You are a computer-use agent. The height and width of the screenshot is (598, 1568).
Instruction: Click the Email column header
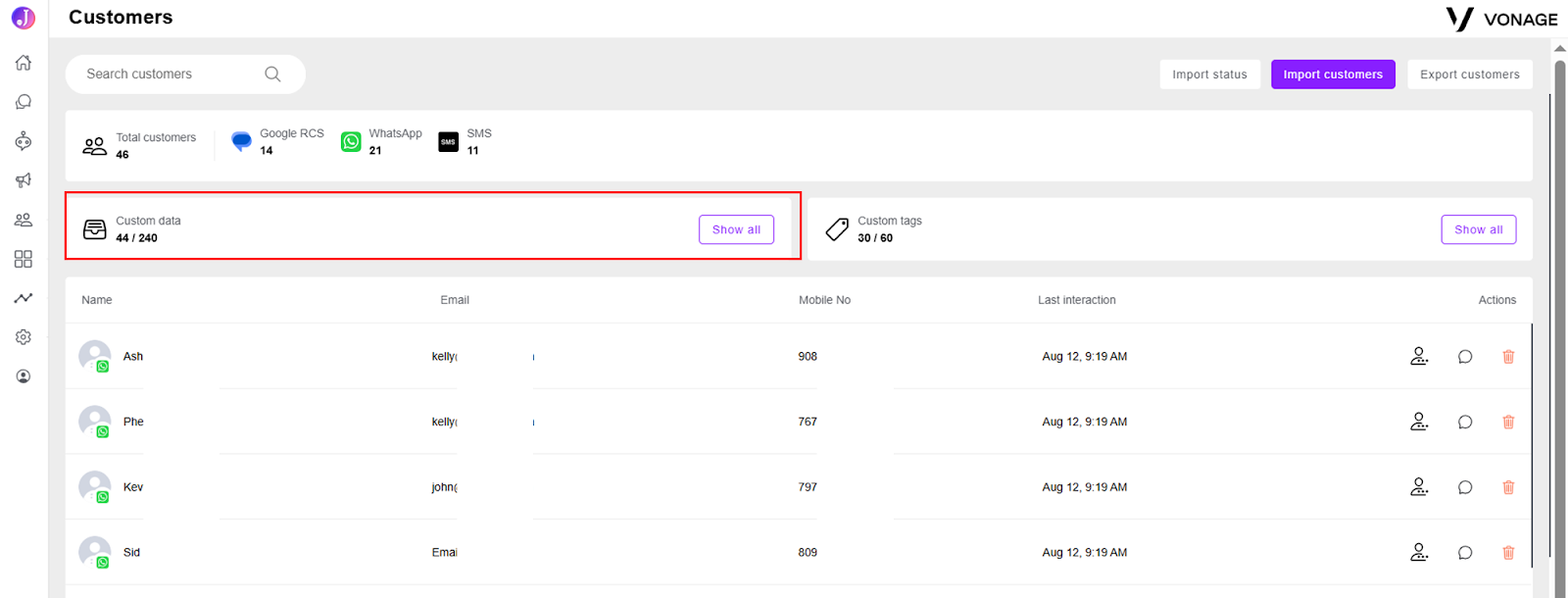[x=455, y=300]
